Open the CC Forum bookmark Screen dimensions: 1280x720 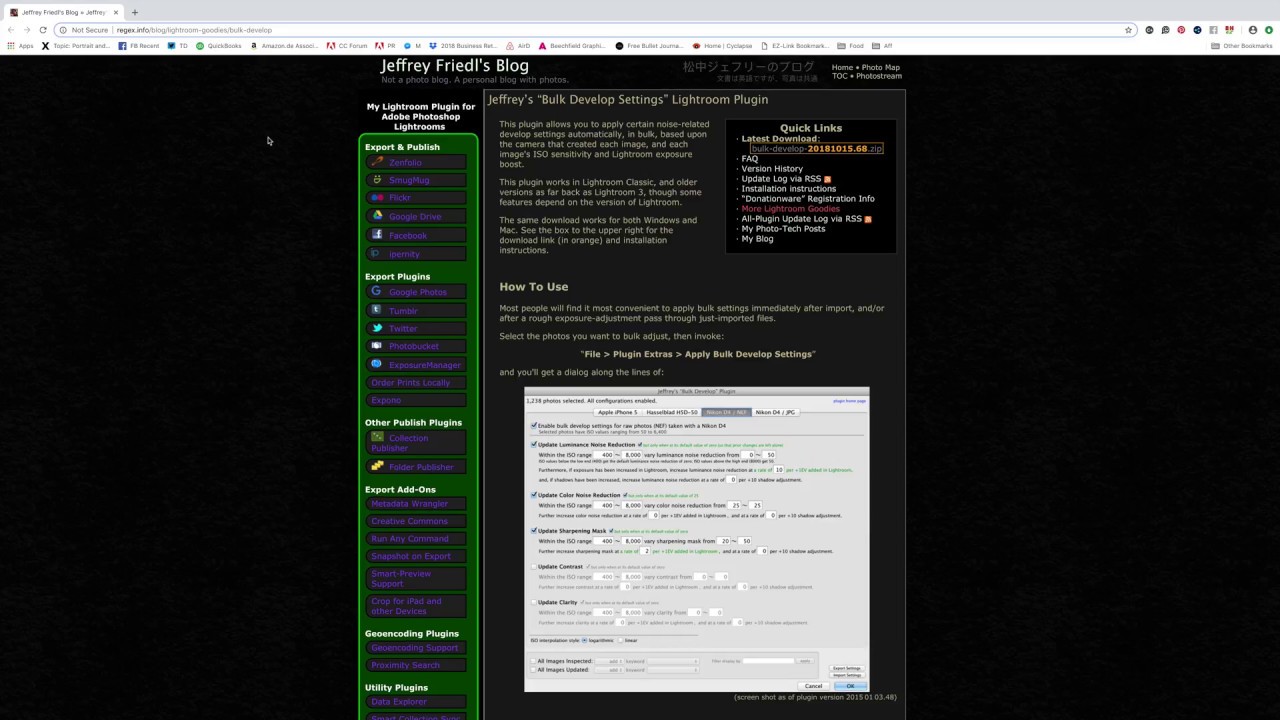(347, 46)
